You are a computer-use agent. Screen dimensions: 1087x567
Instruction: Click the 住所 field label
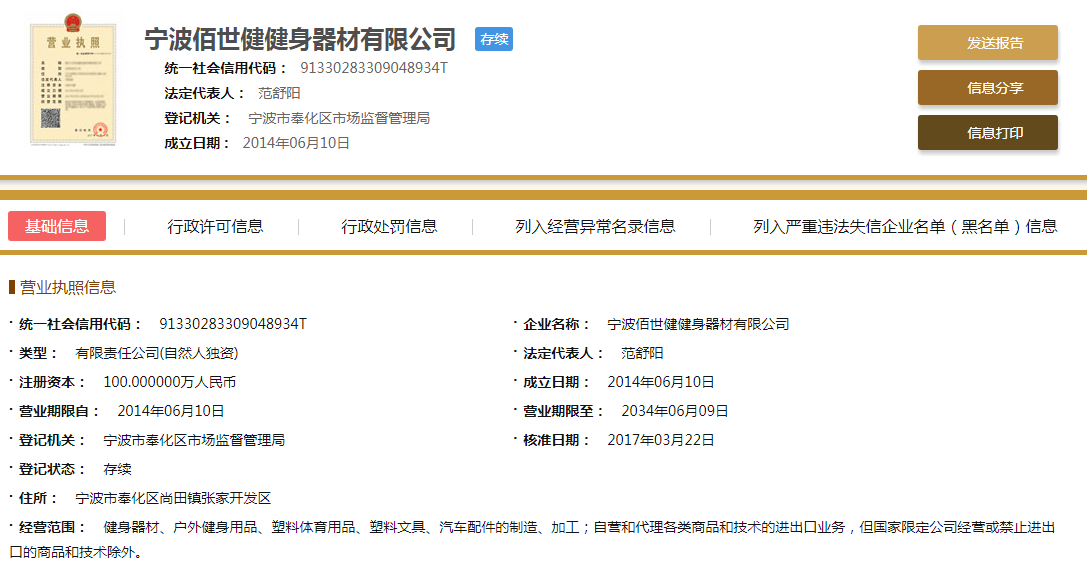[x=37, y=498]
